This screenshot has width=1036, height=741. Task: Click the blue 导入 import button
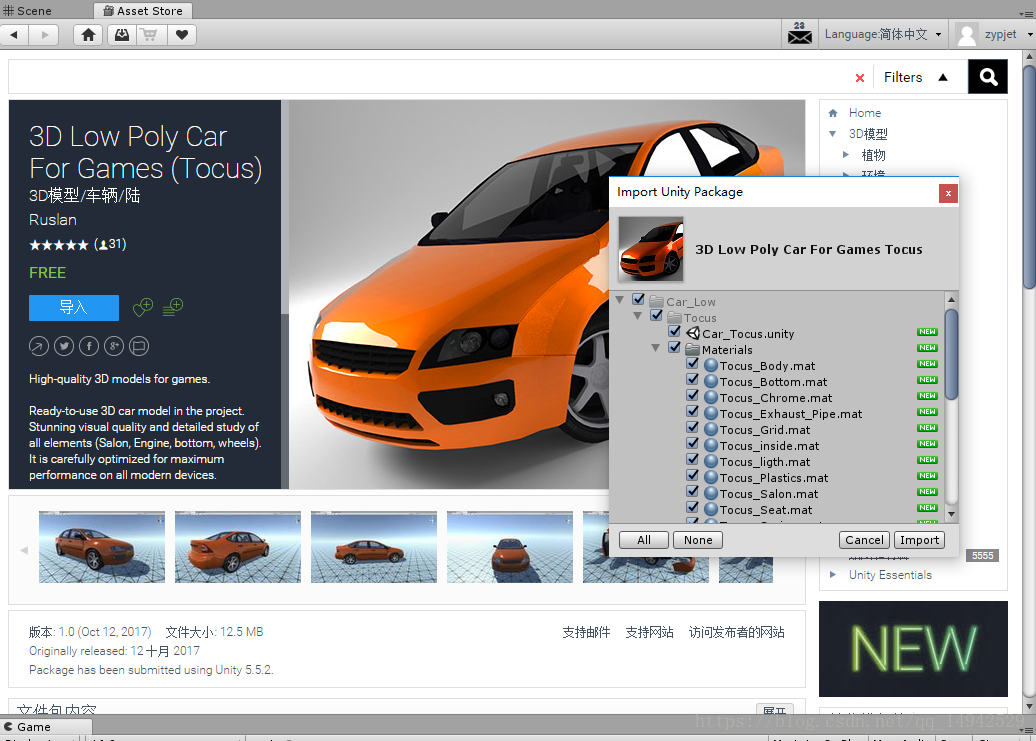(x=74, y=308)
